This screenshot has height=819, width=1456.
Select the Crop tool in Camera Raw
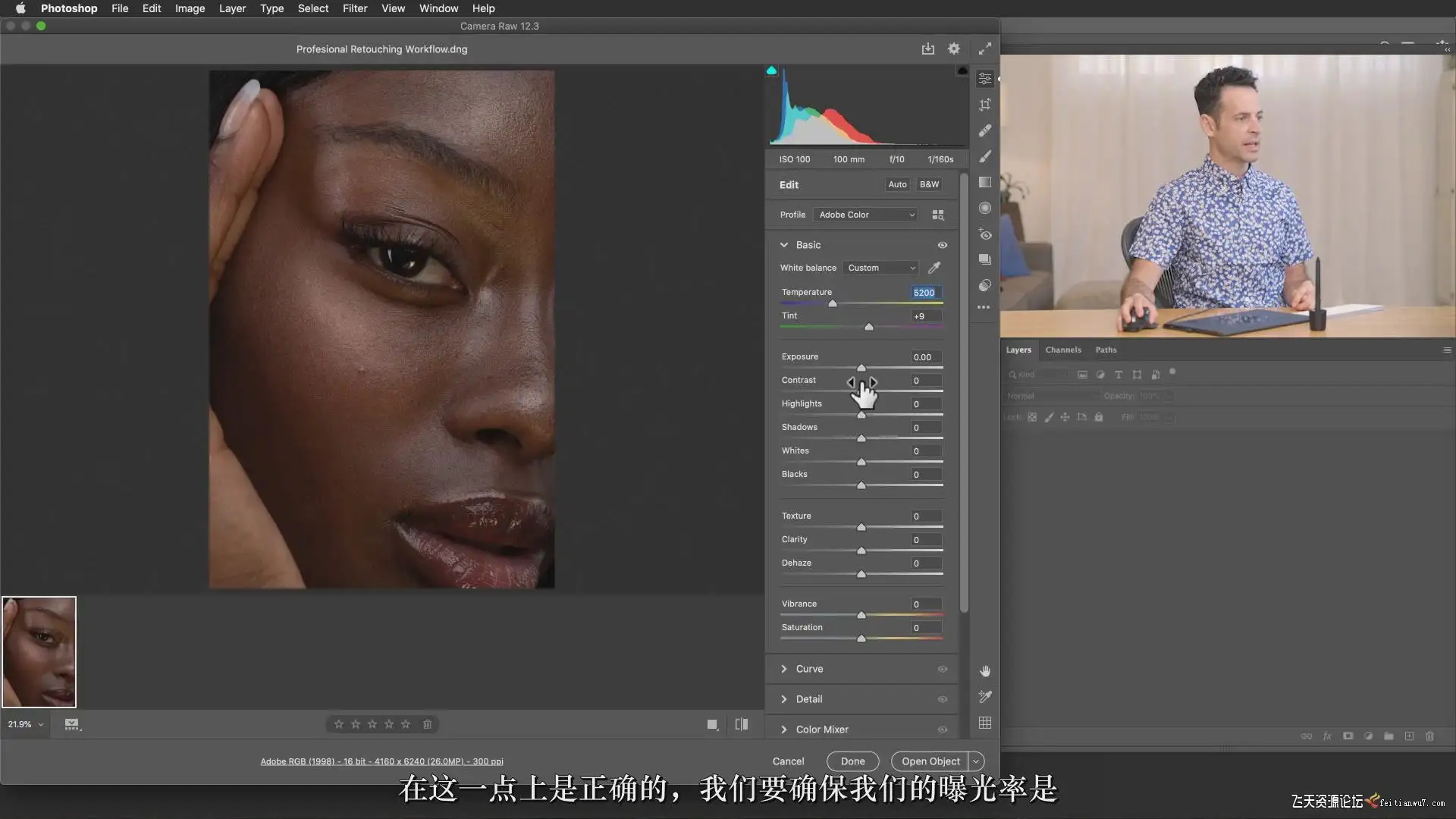click(984, 105)
